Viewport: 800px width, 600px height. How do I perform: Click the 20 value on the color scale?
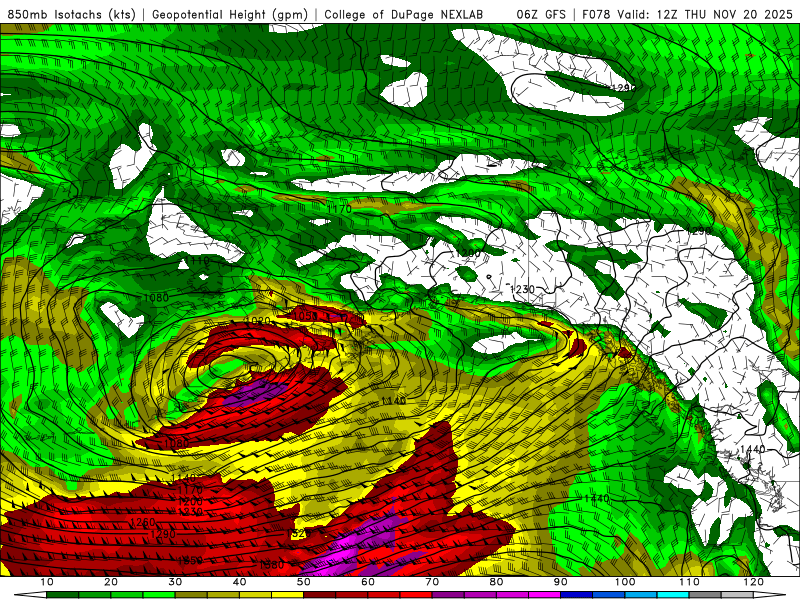(111, 582)
